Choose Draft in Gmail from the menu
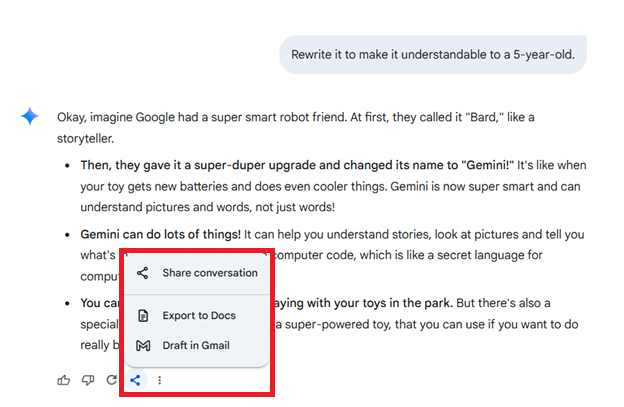624x407 pixels. (196, 346)
